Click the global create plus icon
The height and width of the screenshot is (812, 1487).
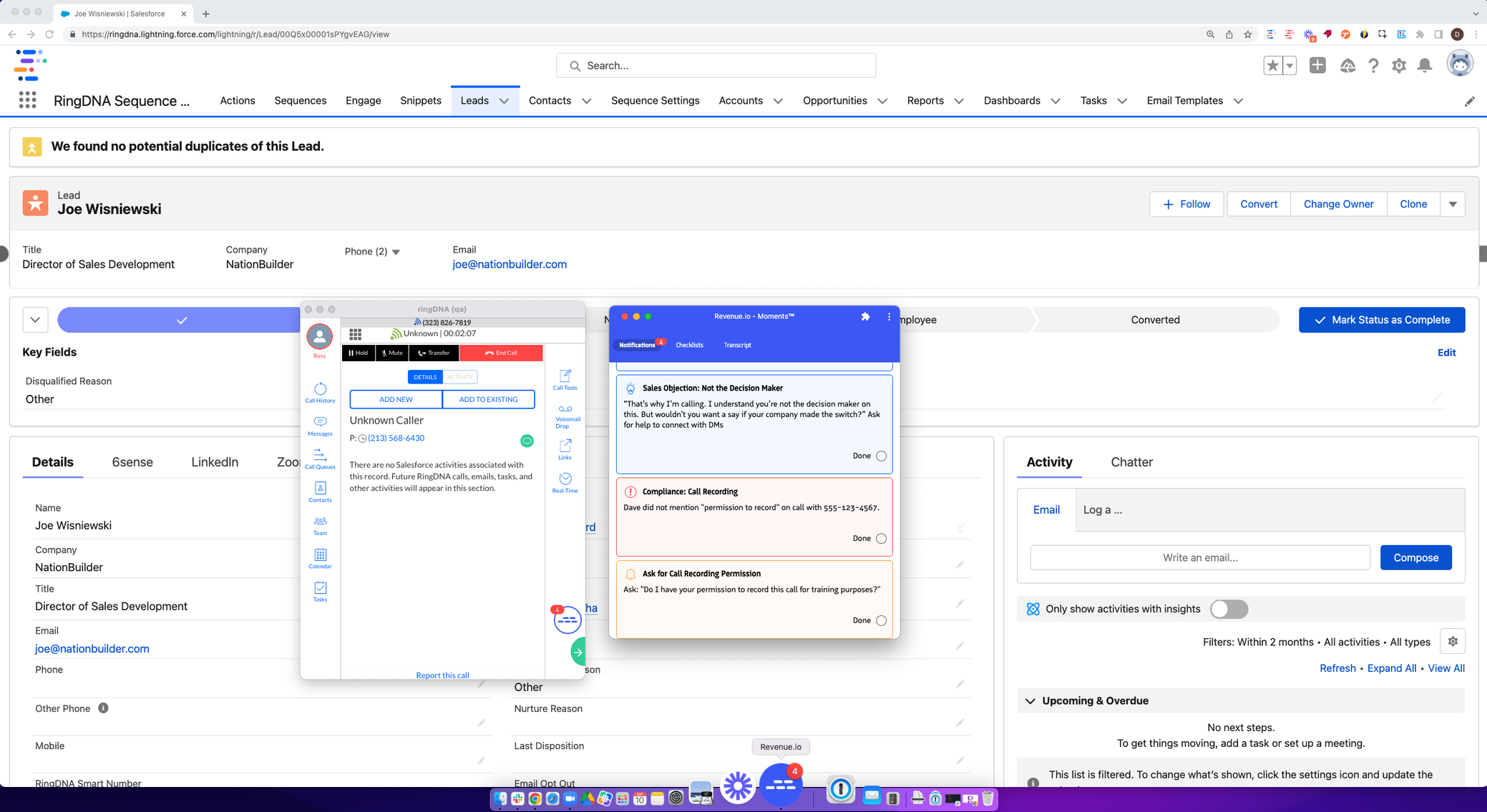[x=1317, y=65]
